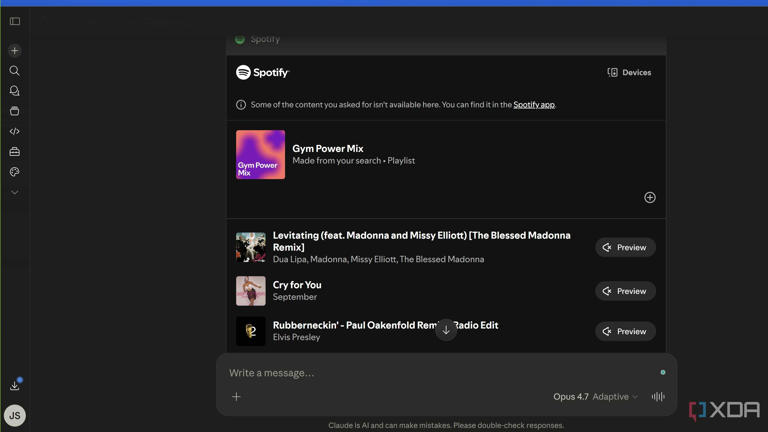Open the JS profile avatar

point(15,415)
